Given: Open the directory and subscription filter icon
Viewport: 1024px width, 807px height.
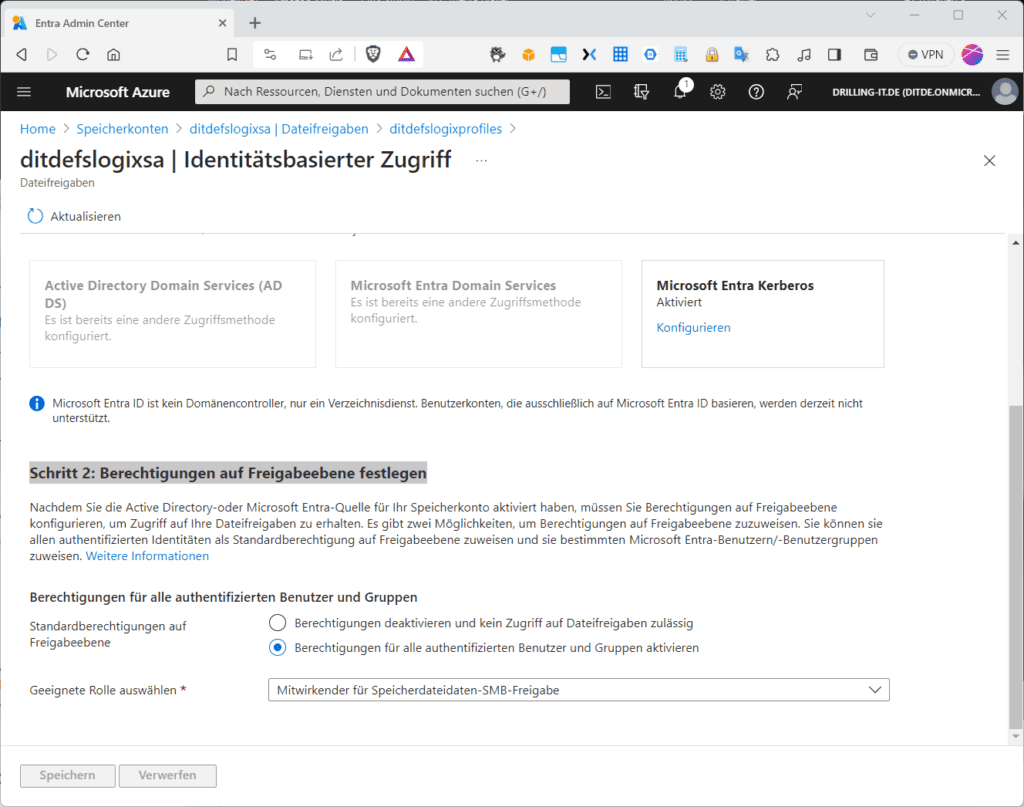Looking at the screenshot, I should coord(641,92).
